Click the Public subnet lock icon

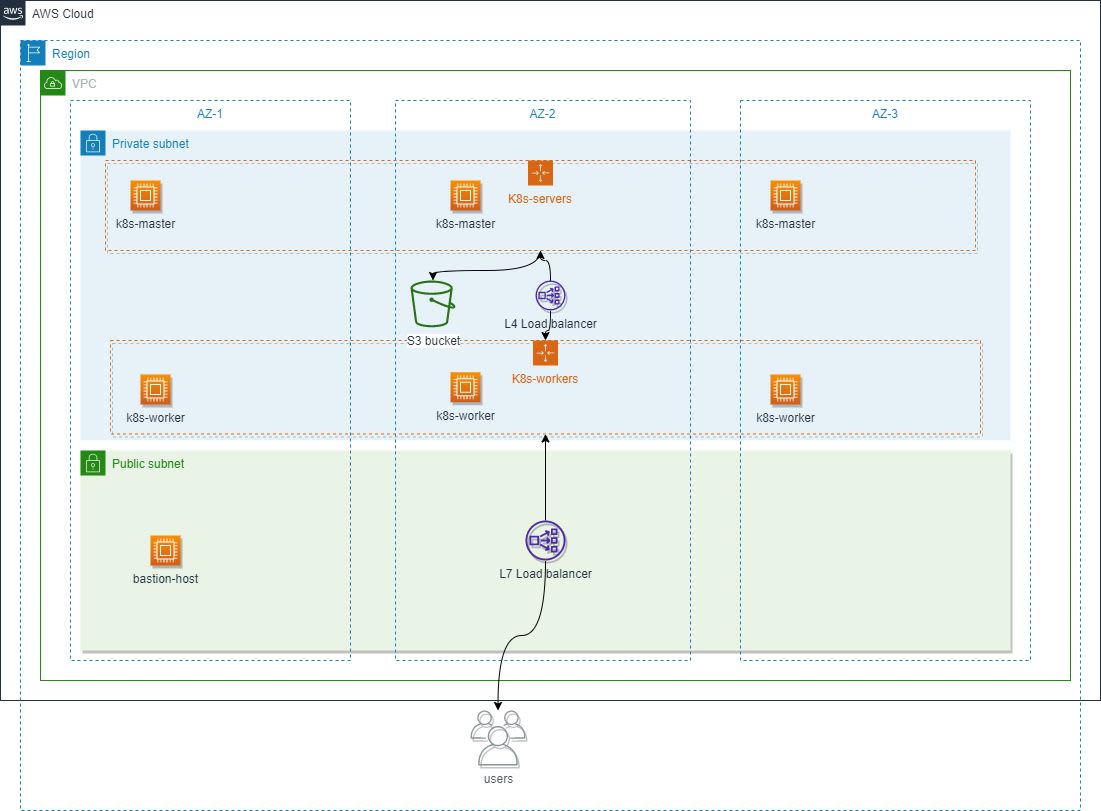click(x=92, y=463)
